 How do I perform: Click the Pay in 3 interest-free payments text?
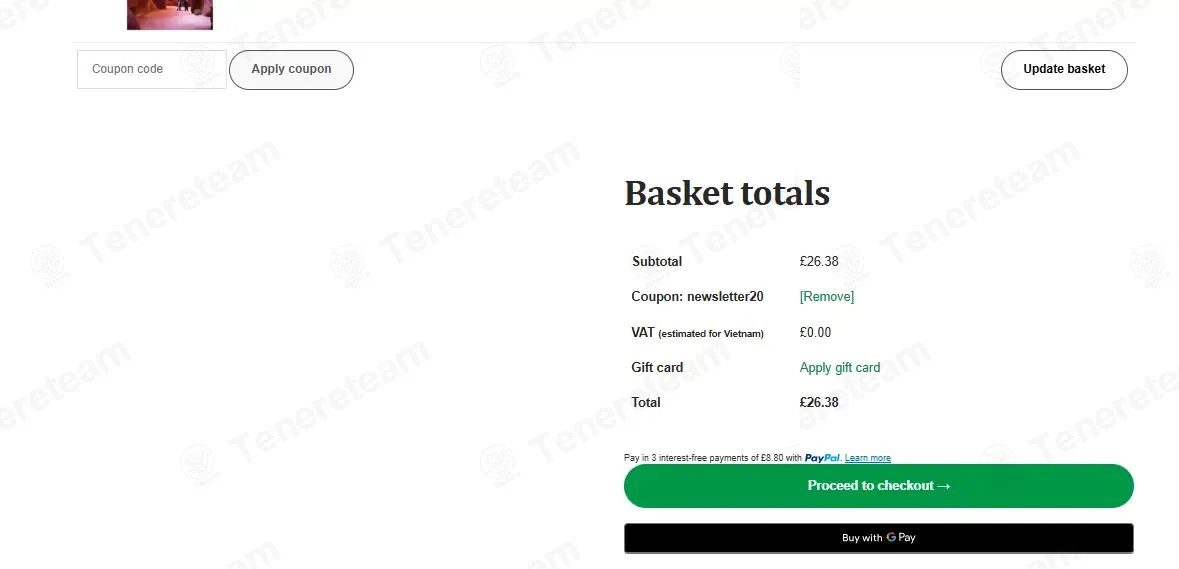713,458
